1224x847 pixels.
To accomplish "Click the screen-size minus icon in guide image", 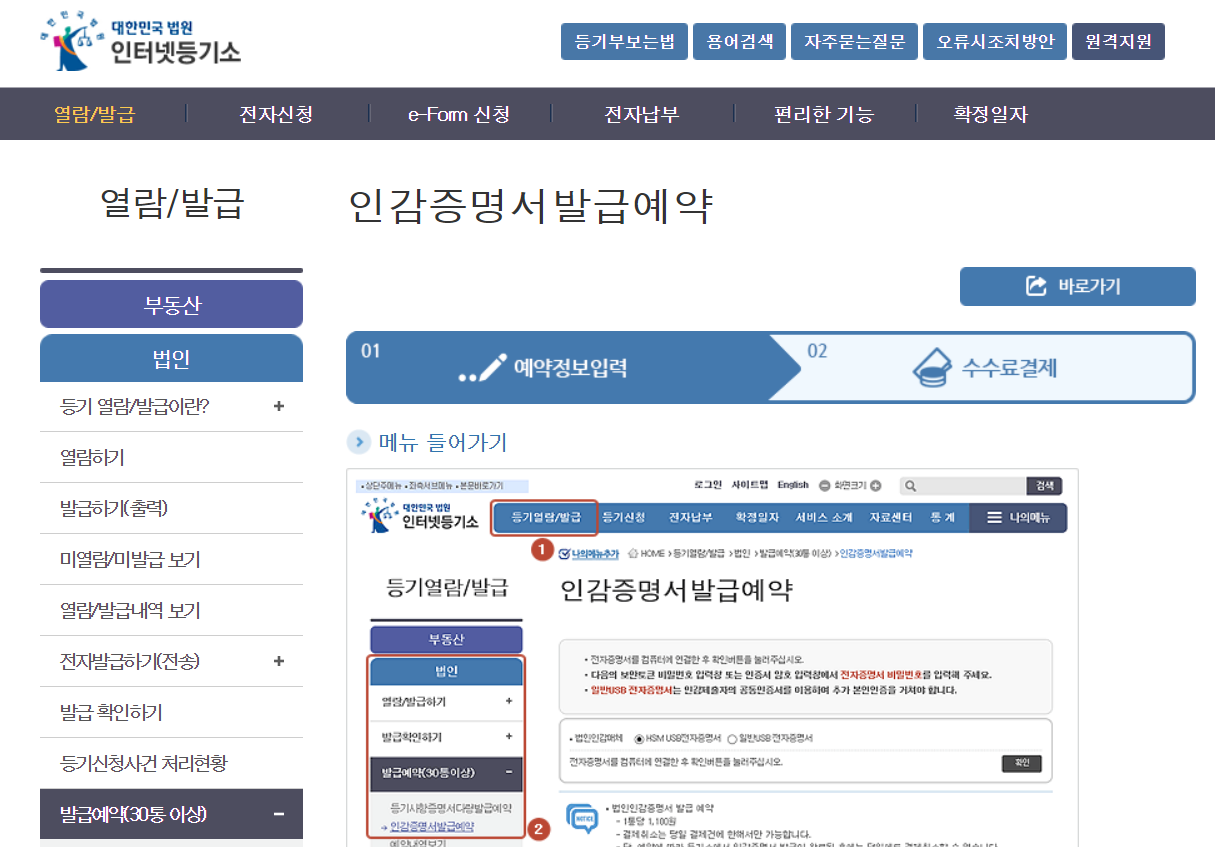I will tap(825, 486).
